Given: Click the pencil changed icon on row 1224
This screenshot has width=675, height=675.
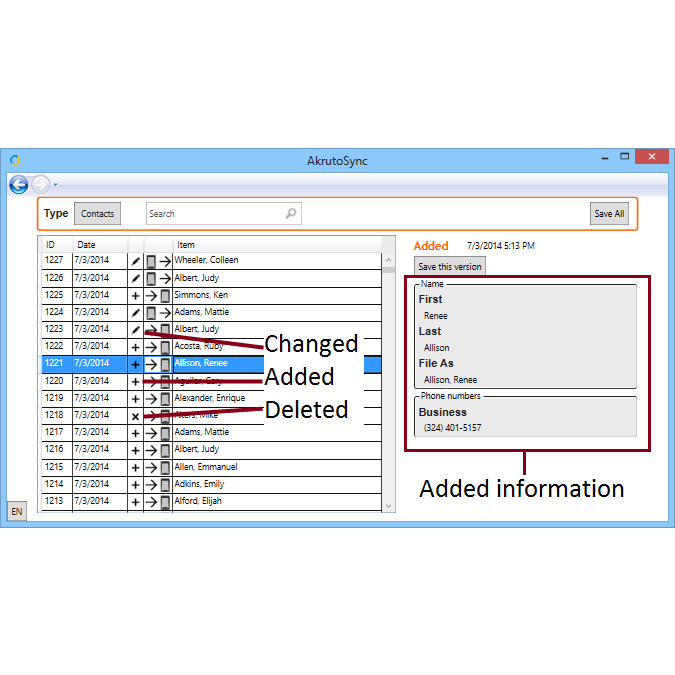Looking at the screenshot, I should coord(135,313).
